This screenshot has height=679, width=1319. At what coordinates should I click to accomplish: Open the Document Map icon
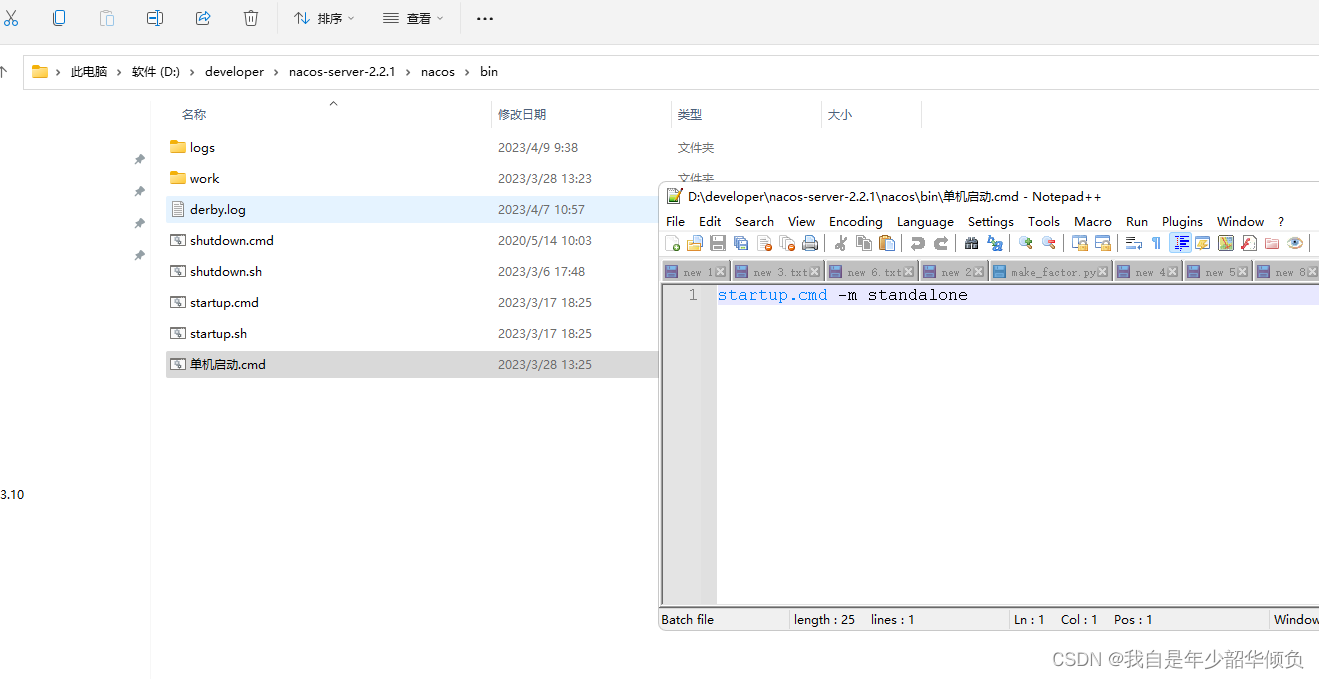pyautogui.click(x=1226, y=243)
